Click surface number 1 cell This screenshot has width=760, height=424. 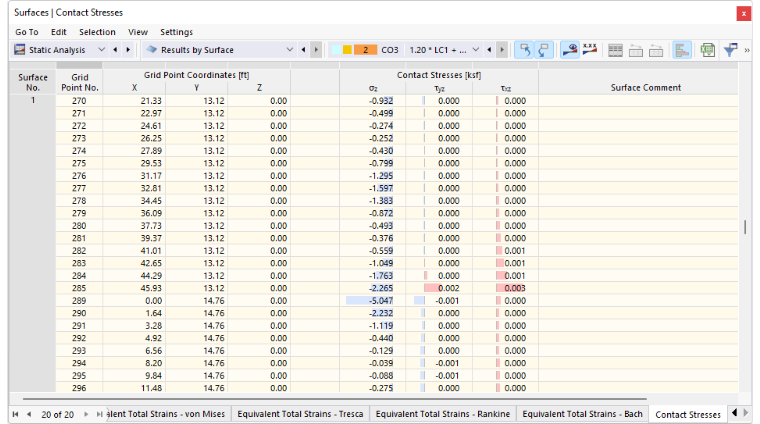pos(33,100)
